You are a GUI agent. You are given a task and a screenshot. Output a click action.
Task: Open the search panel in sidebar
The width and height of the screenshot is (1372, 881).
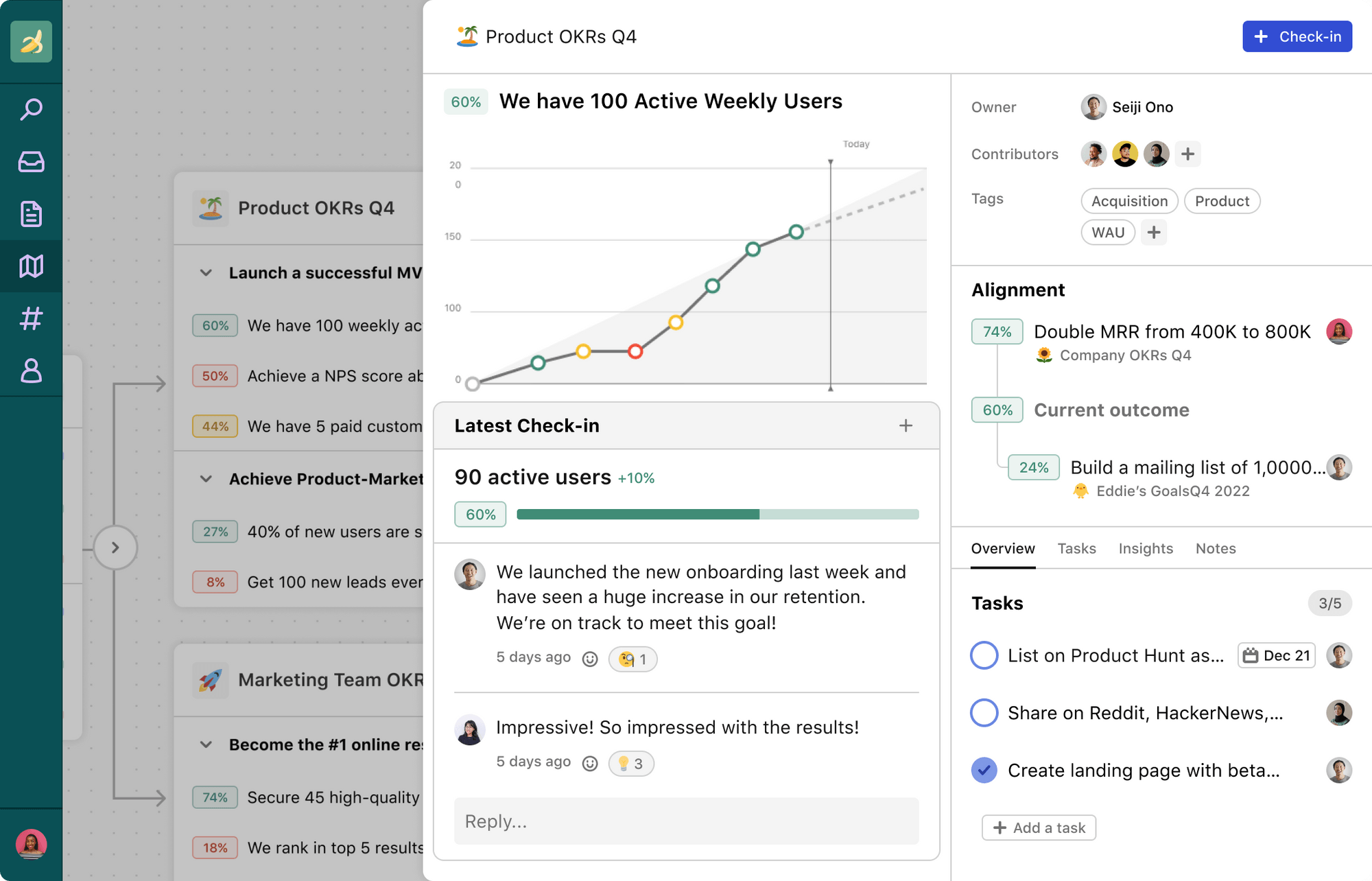tap(31, 108)
